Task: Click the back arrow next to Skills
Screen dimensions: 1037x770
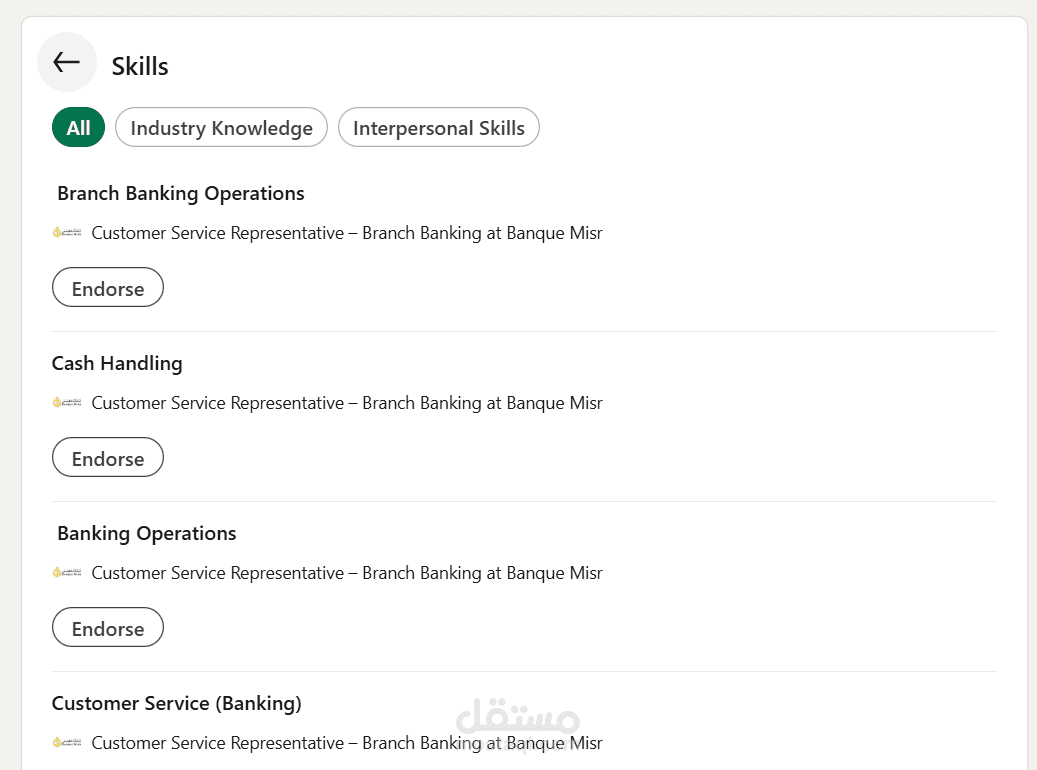Action: [x=66, y=62]
